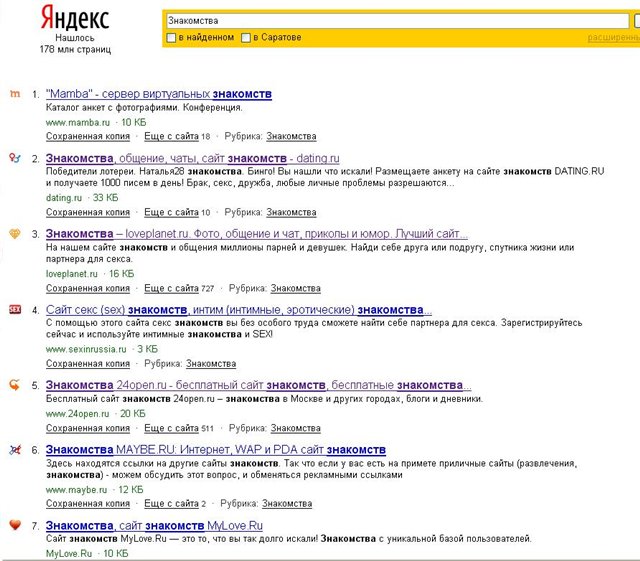Image resolution: width=640 pixels, height=561 pixels.
Task: Open the Яндекс logo home link
Action: click(x=75, y=18)
